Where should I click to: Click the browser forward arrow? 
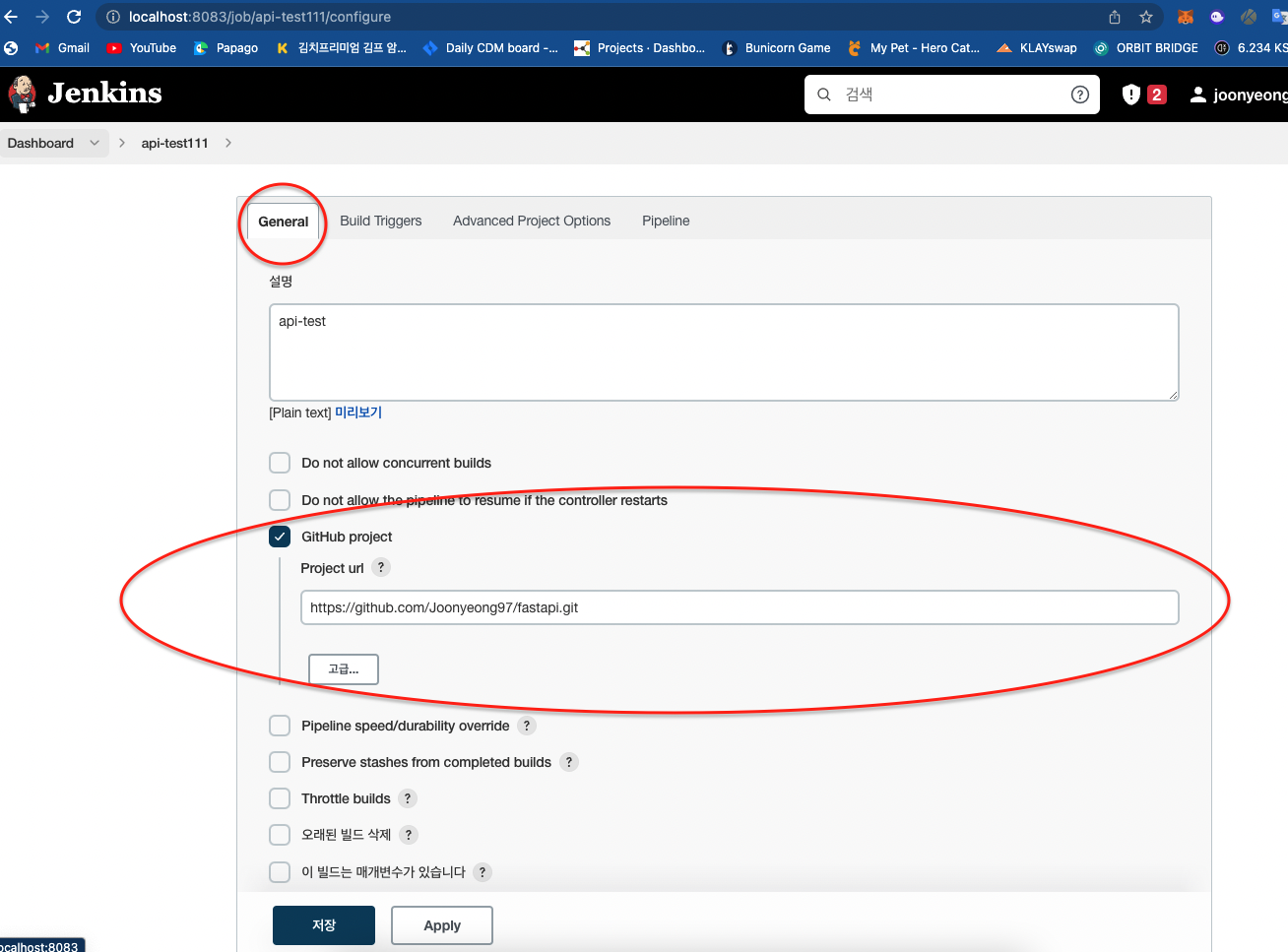pyautogui.click(x=42, y=17)
